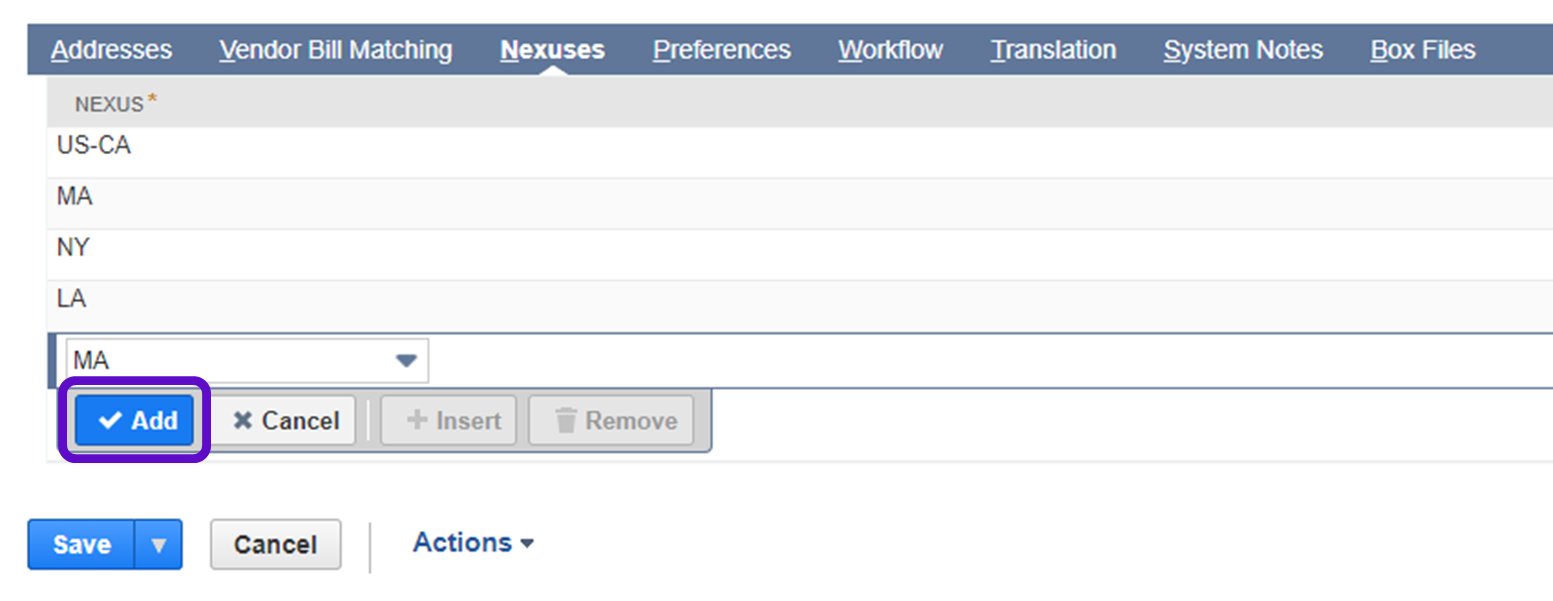Screen dimensions: 1553x601
Task: Open the Box Files tab
Action: (1422, 50)
